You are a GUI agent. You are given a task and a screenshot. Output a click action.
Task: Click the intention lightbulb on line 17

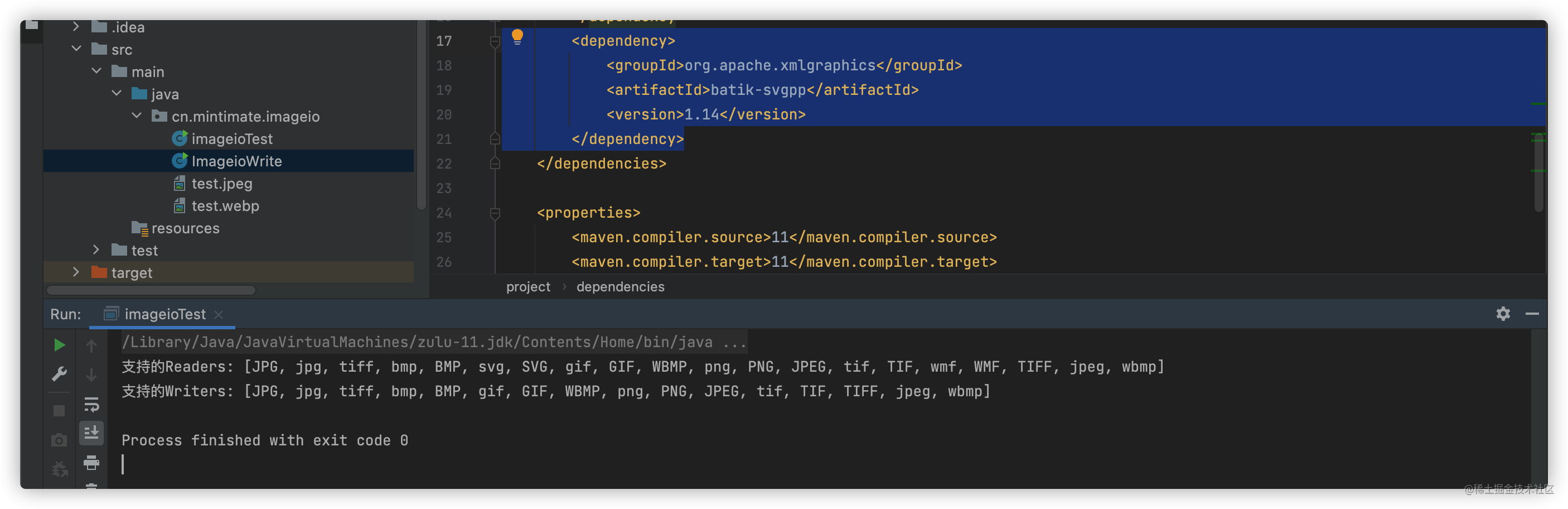(x=518, y=37)
